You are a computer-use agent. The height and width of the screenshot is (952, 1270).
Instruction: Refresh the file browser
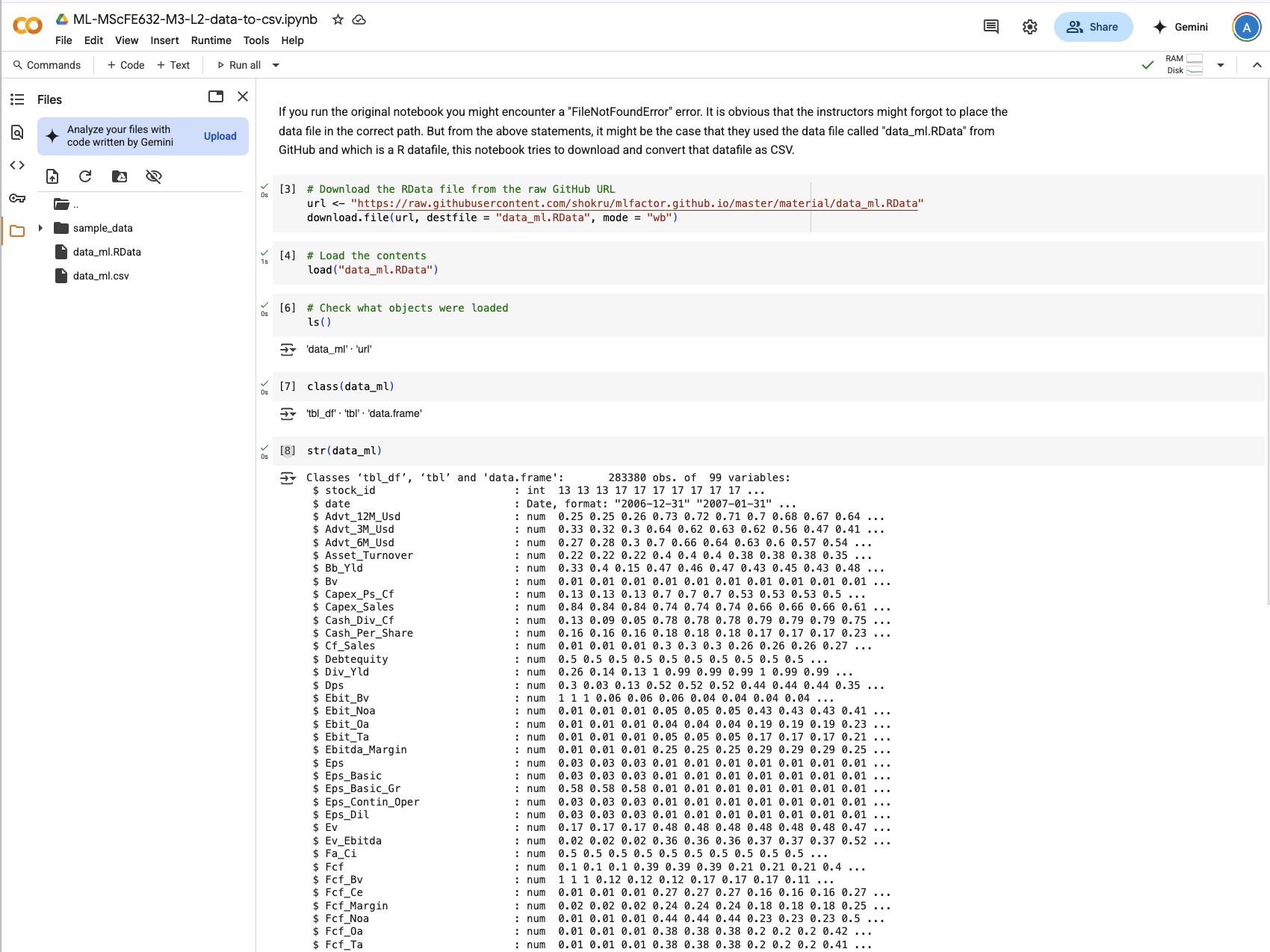pyautogui.click(x=85, y=176)
